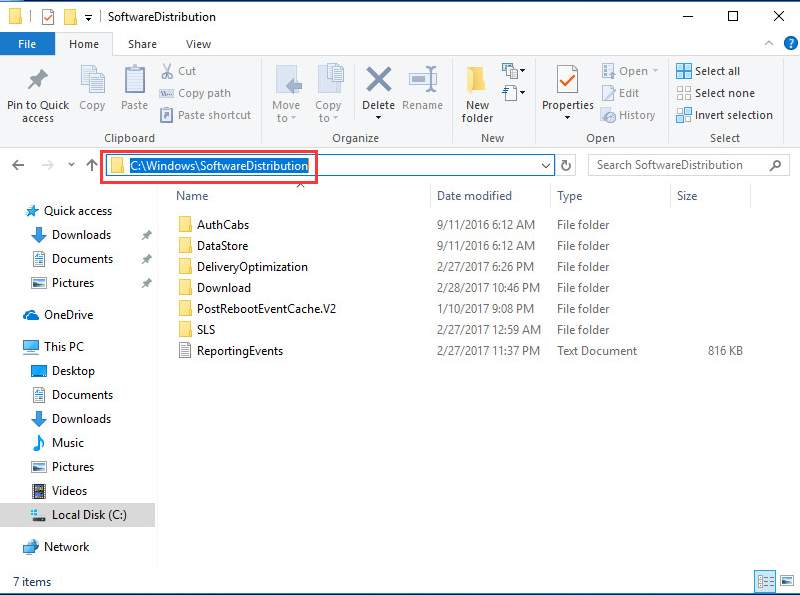Open the recent locations dropdown
This screenshot has width=800, height=595.
click(71, 164)
